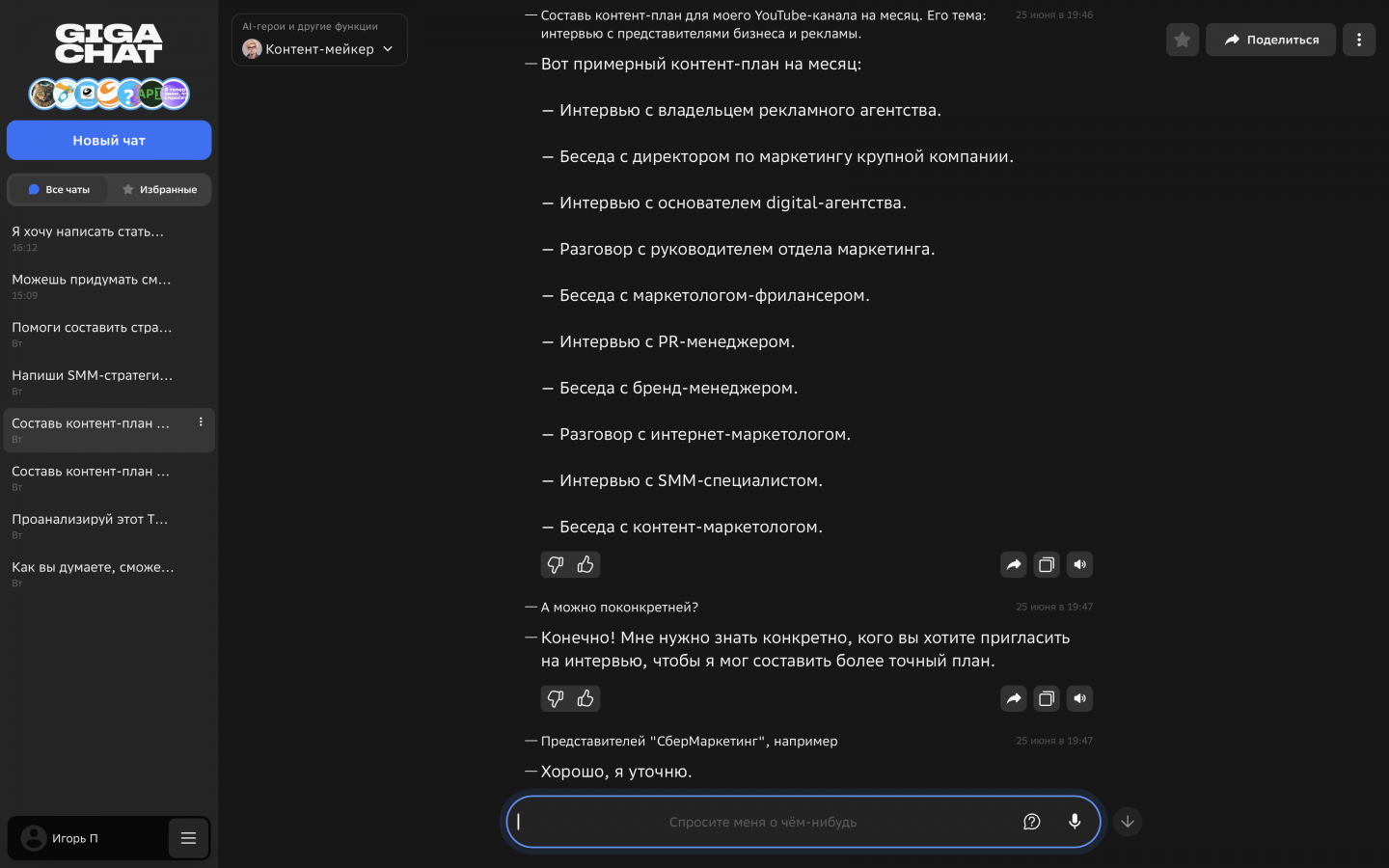This screenshot has width=1389, height=868.
Task: Focus the 'Спросите меня о чём-нибудь' input field
Action: [x=762, y=822]
